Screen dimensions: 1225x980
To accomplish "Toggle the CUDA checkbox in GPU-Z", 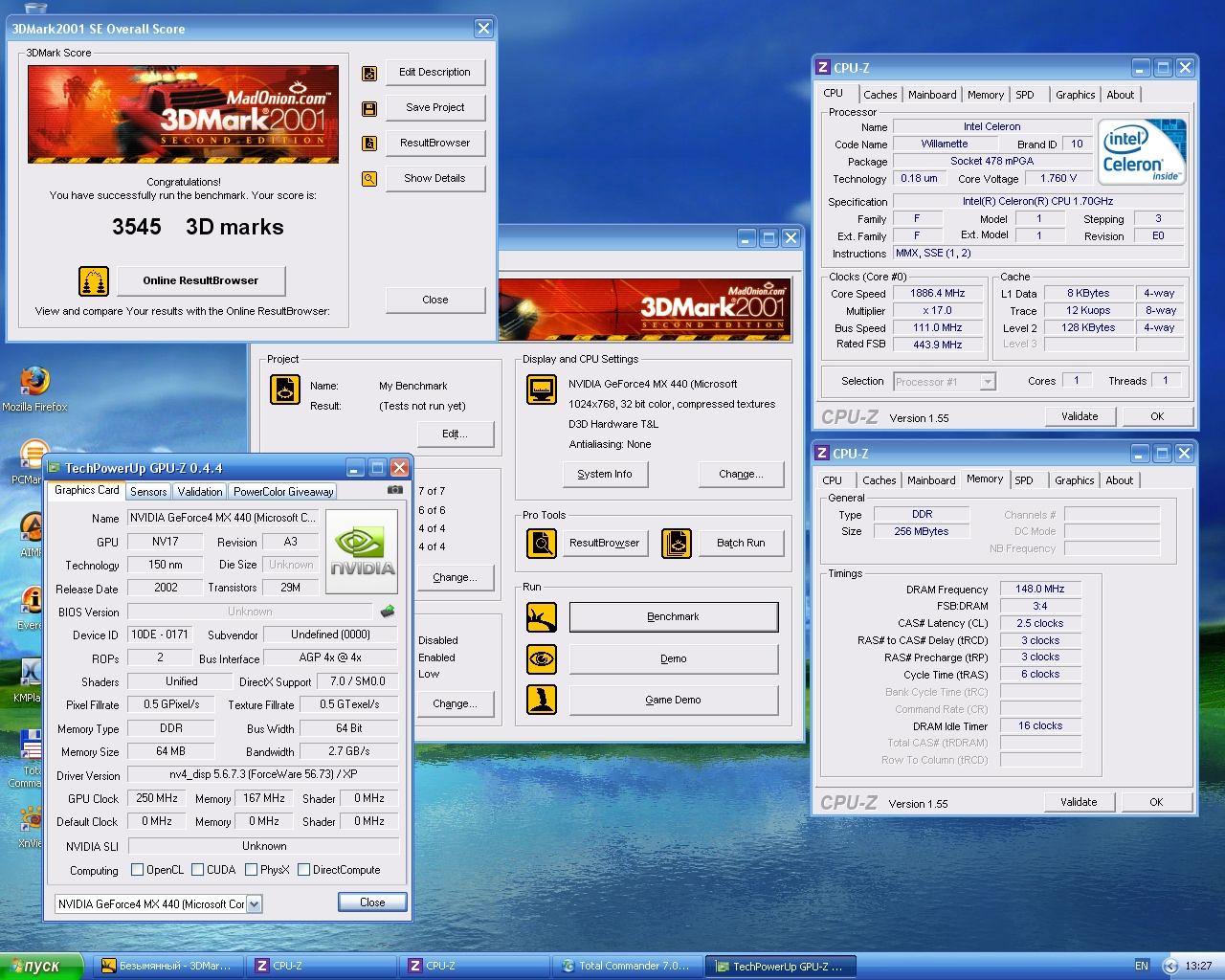I will (x=198, y=870).
